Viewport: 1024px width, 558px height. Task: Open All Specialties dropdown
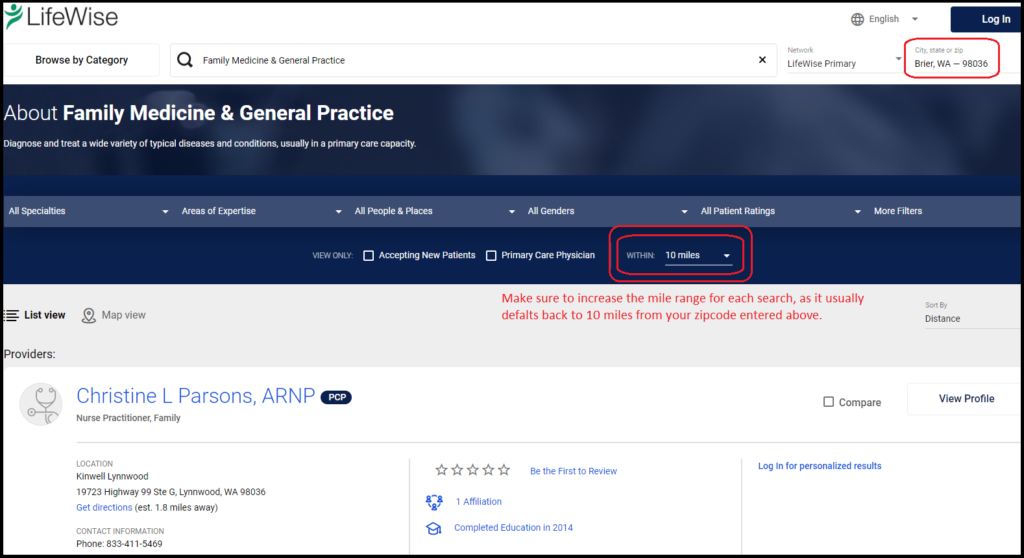[88, 211]
